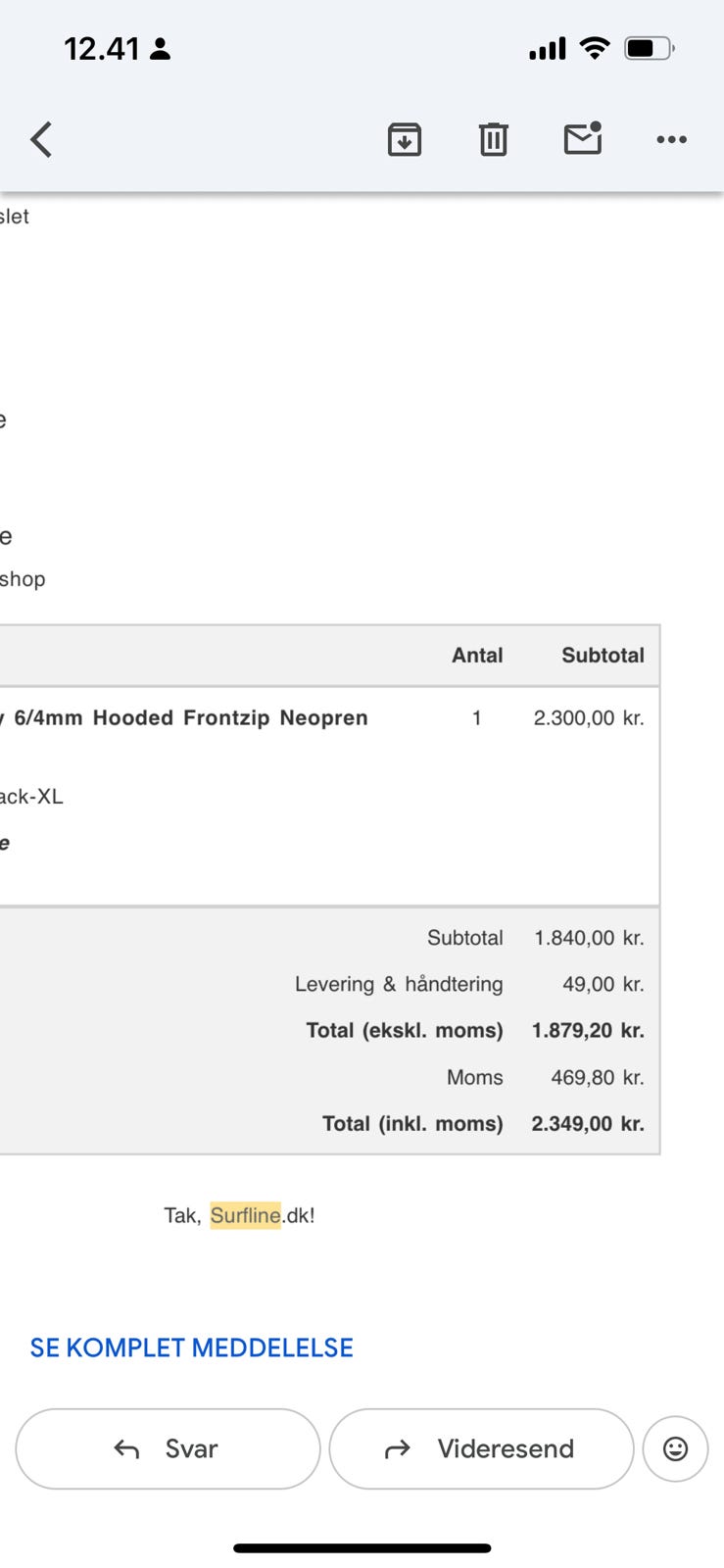Add an emoji reaction with the smiley icon
This screenshot has height=1568, width=724.
[675, 1448]
